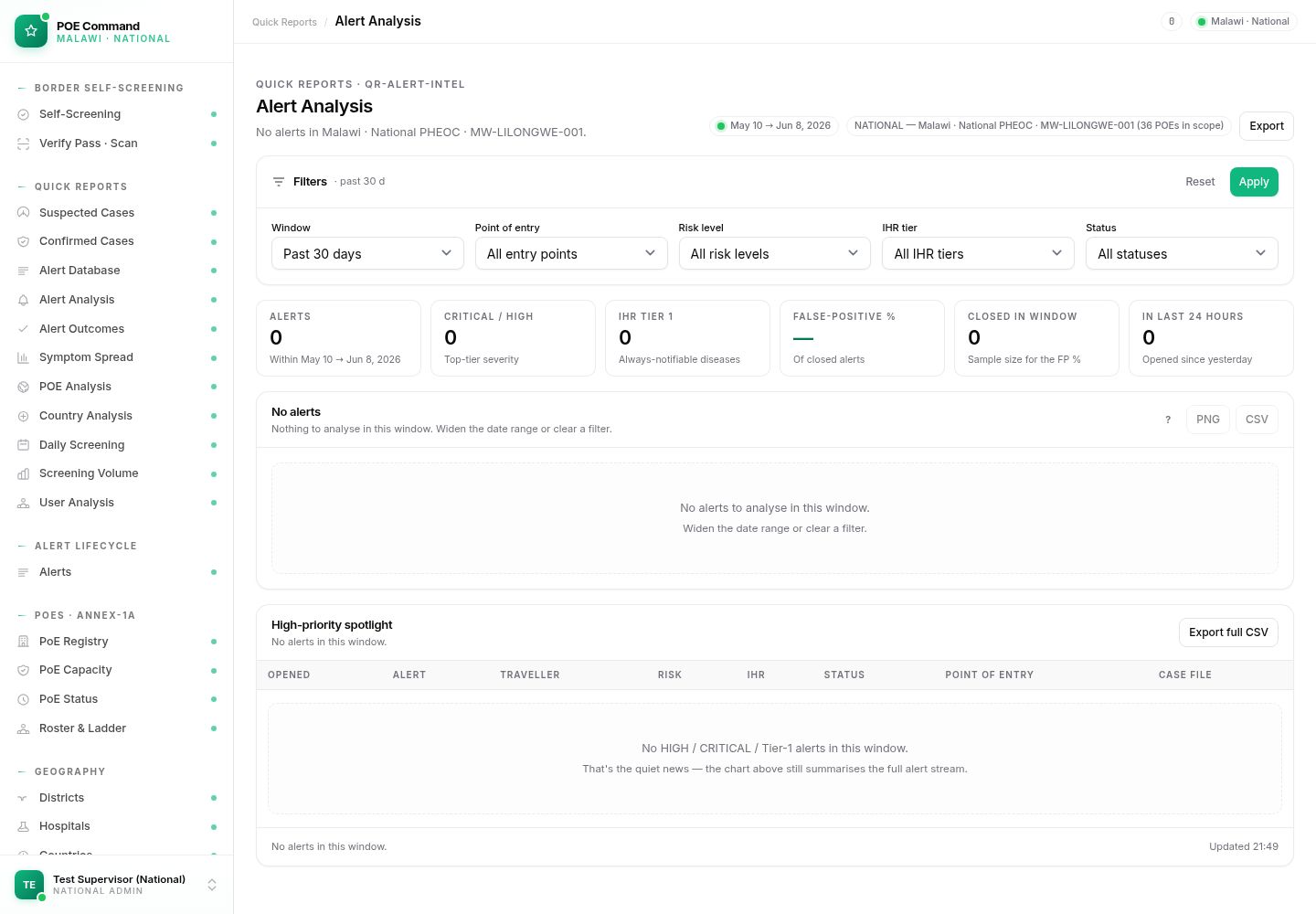Open Suspected Cases report
Image resolution: width=1316 pixels, height=914 pixels.
click(x=117, y=213)
